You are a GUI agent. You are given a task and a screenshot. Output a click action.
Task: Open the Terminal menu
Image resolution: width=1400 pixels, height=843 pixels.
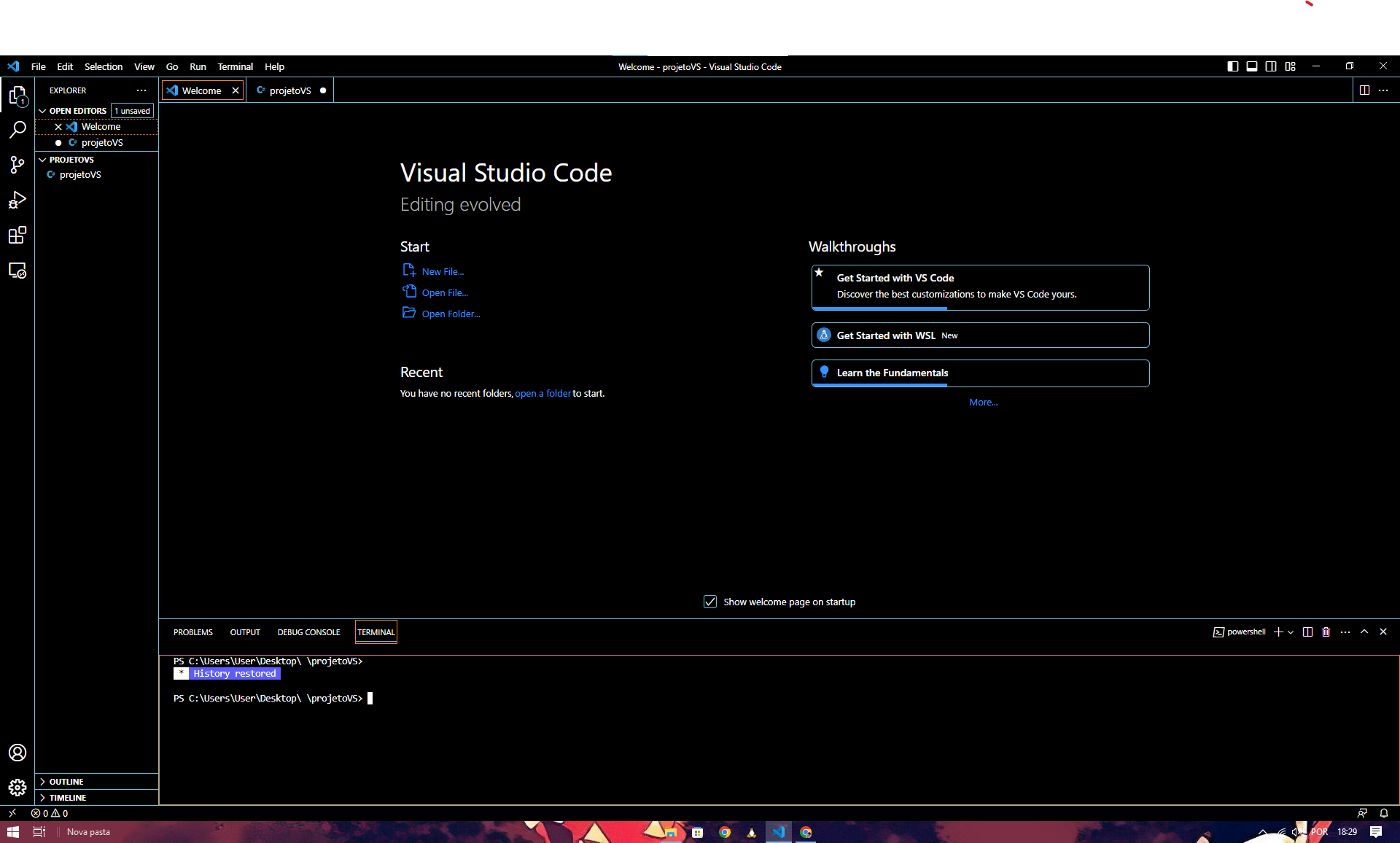pos(235,66)
